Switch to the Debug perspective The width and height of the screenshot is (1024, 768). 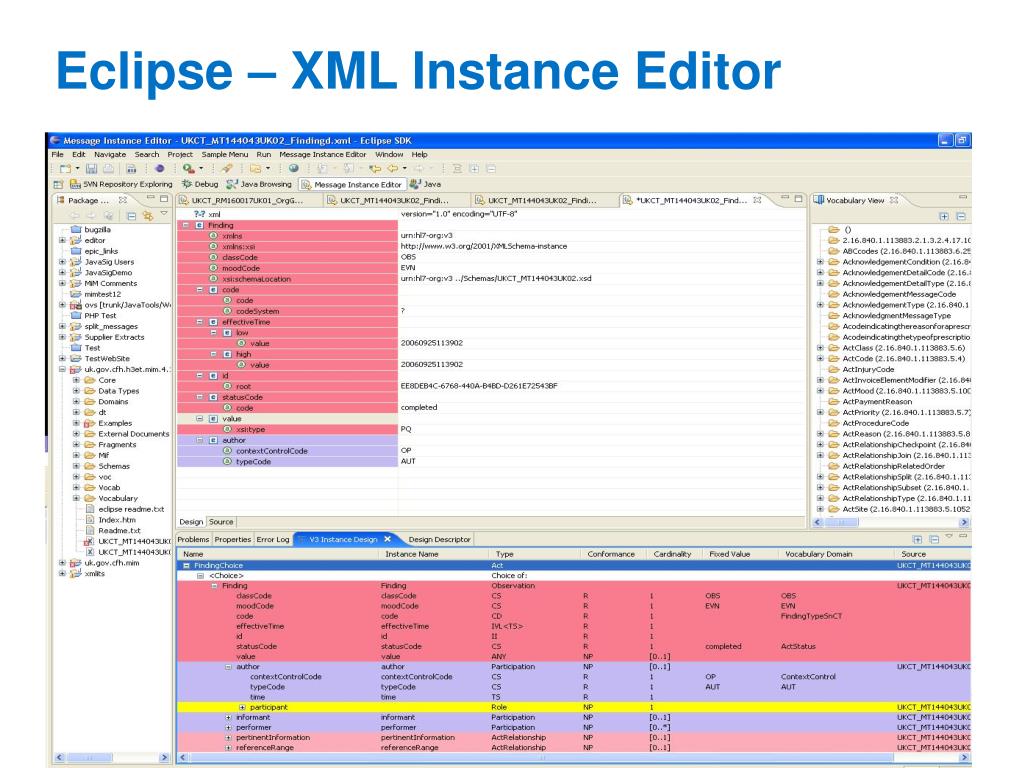point(200,184)
